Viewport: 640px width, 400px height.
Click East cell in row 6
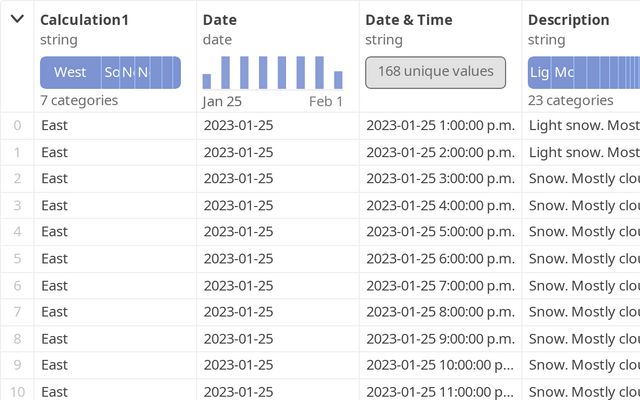pyautogui.click(x=115, y=286)
